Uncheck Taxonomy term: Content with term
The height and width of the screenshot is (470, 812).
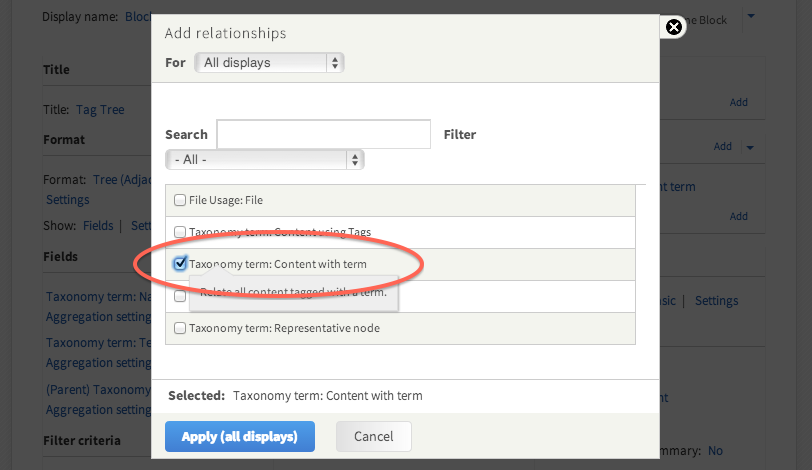pyautogui.click(x=180, y=264)
